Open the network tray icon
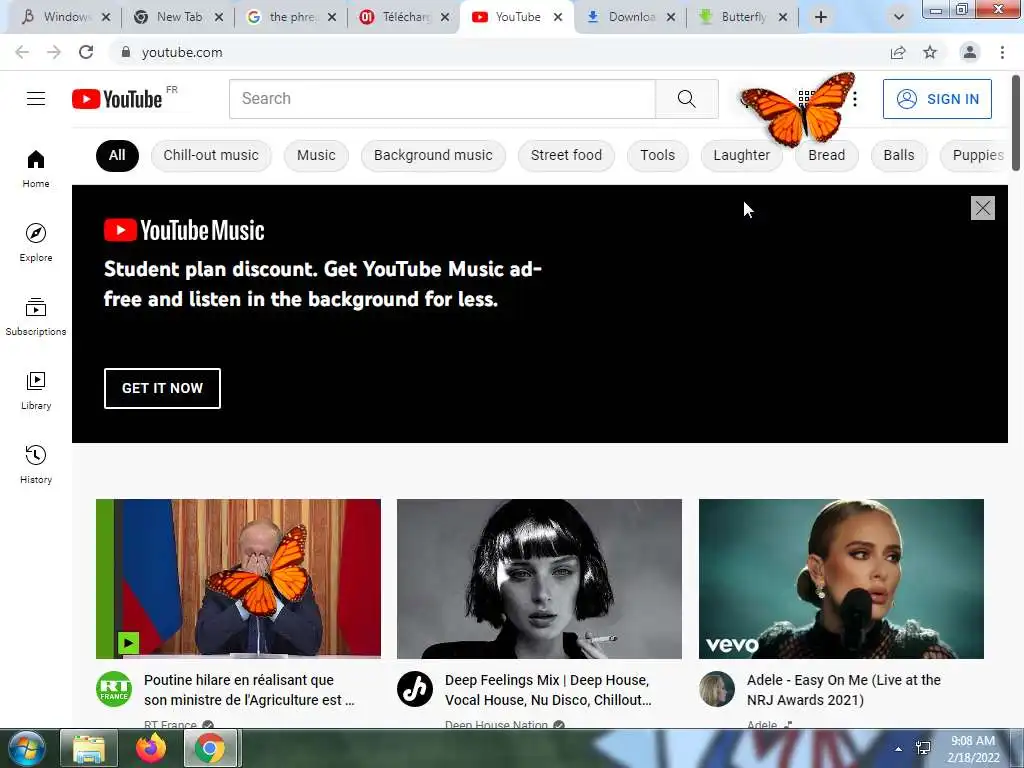The image size is (1024, 768). 923,748
